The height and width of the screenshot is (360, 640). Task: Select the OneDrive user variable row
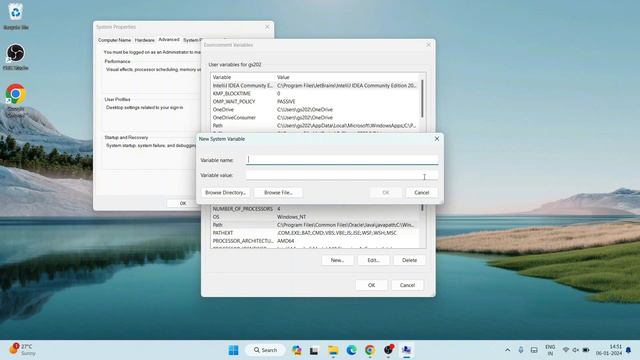(x=315, y=109)
